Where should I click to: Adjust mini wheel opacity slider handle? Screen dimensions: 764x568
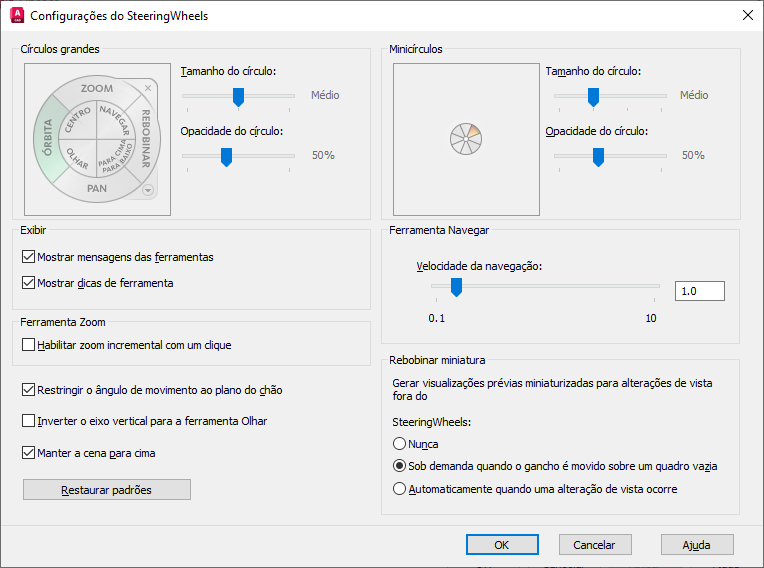point(598,157)
